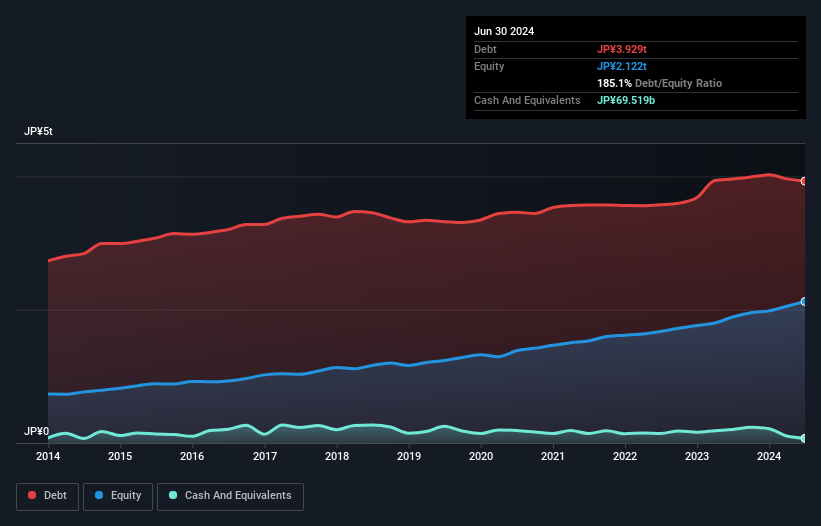
Task: Click the JP¥0 y-axis label
Action: pos(36,431)
